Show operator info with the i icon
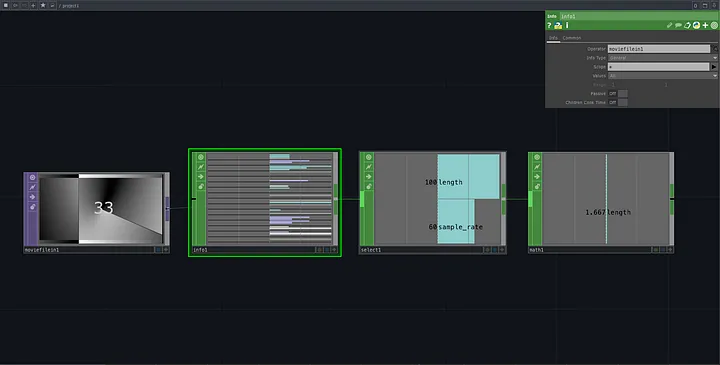This screenshot has width=720, height=365. (x=567, y=25)
